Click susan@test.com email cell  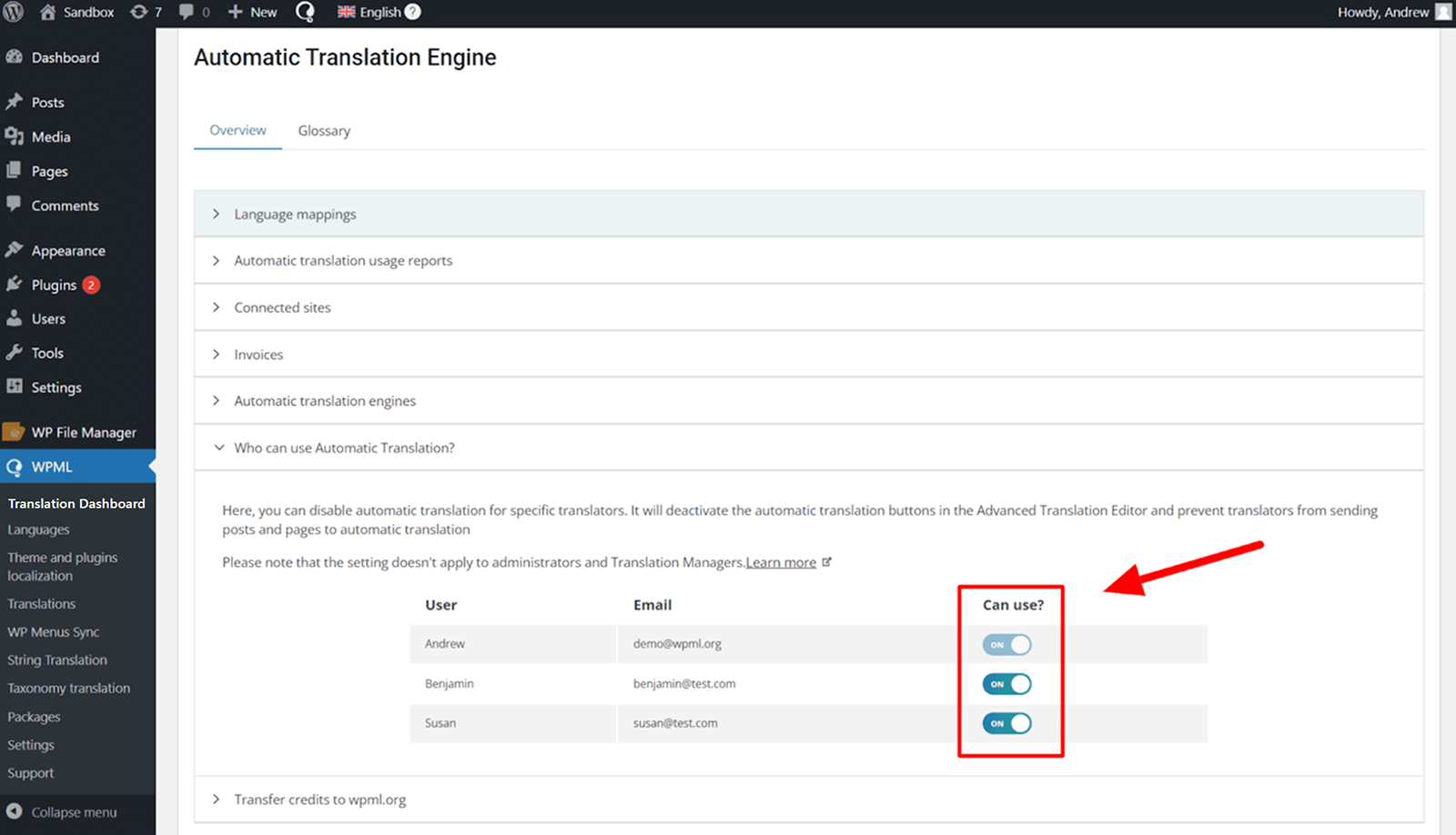(x=675, y=723)
